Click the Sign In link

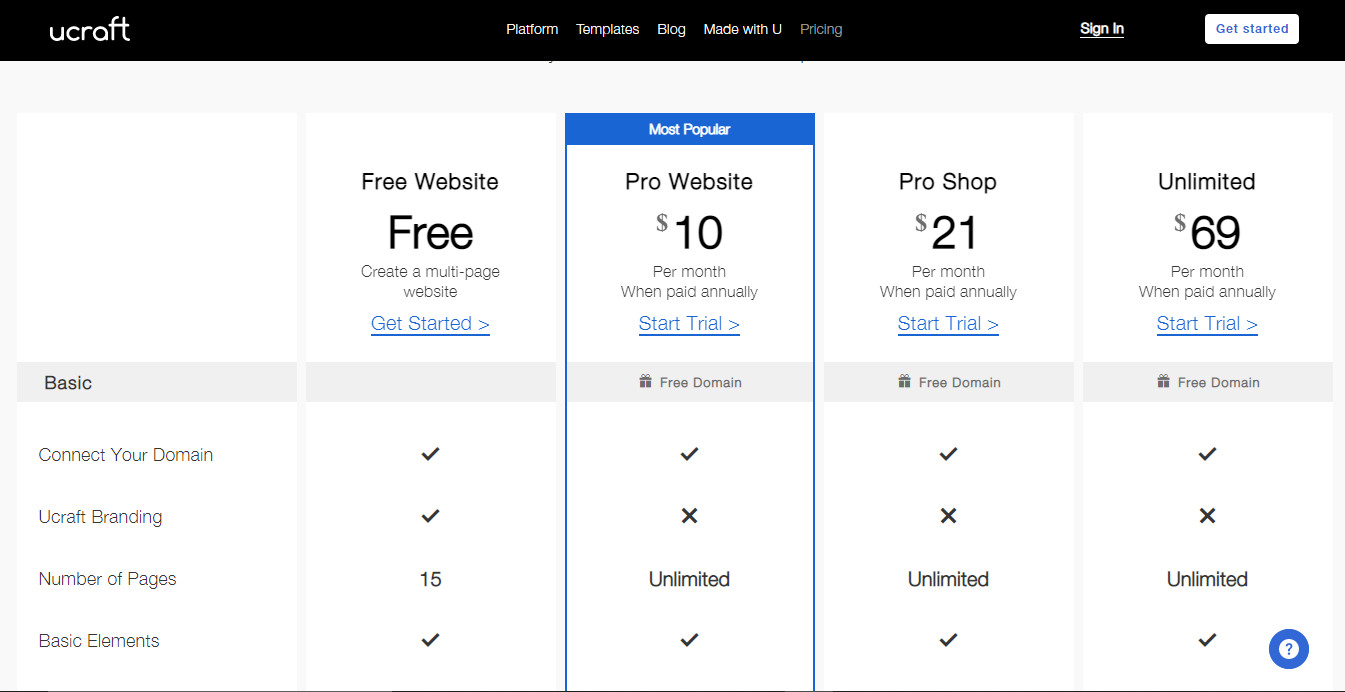pos(1102,29)
